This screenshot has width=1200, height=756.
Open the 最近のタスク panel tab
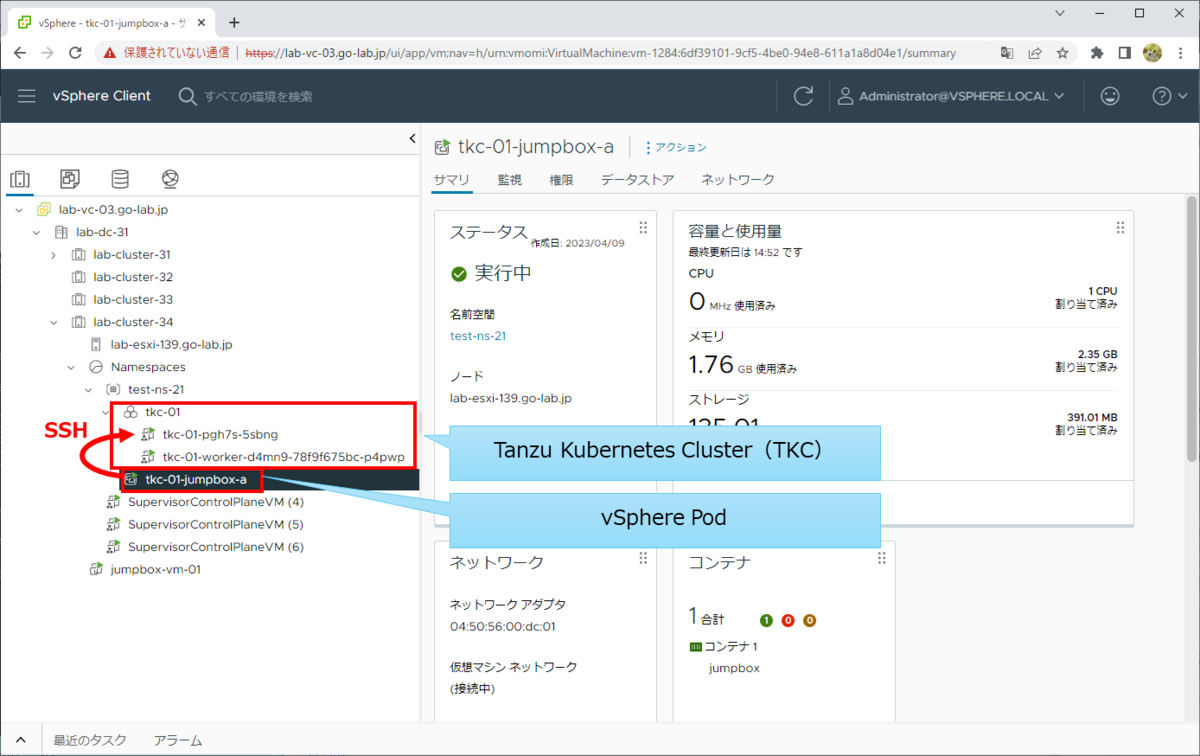pos(90,740)
